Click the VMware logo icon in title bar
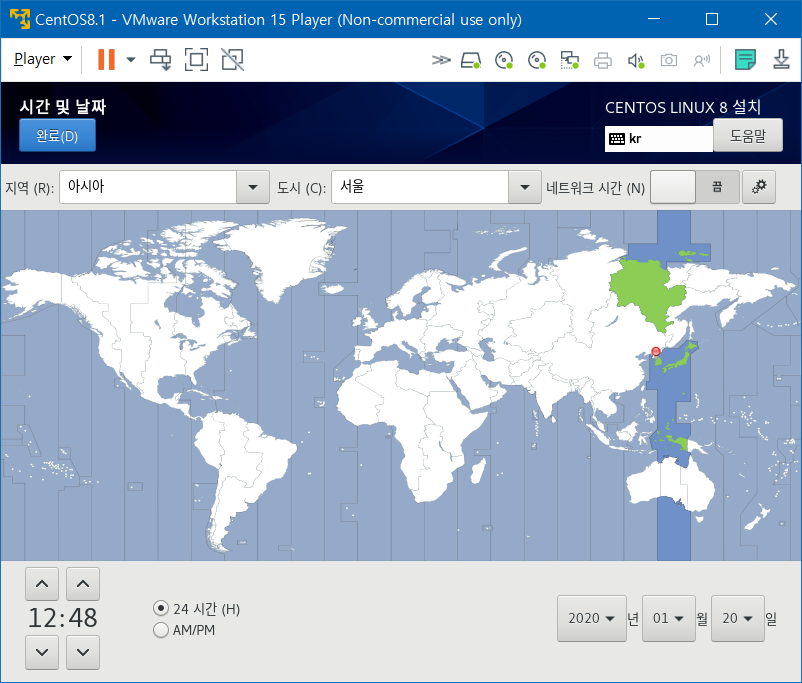The width and height of the screenshot is (802, 683). click(x=20, y=19)
